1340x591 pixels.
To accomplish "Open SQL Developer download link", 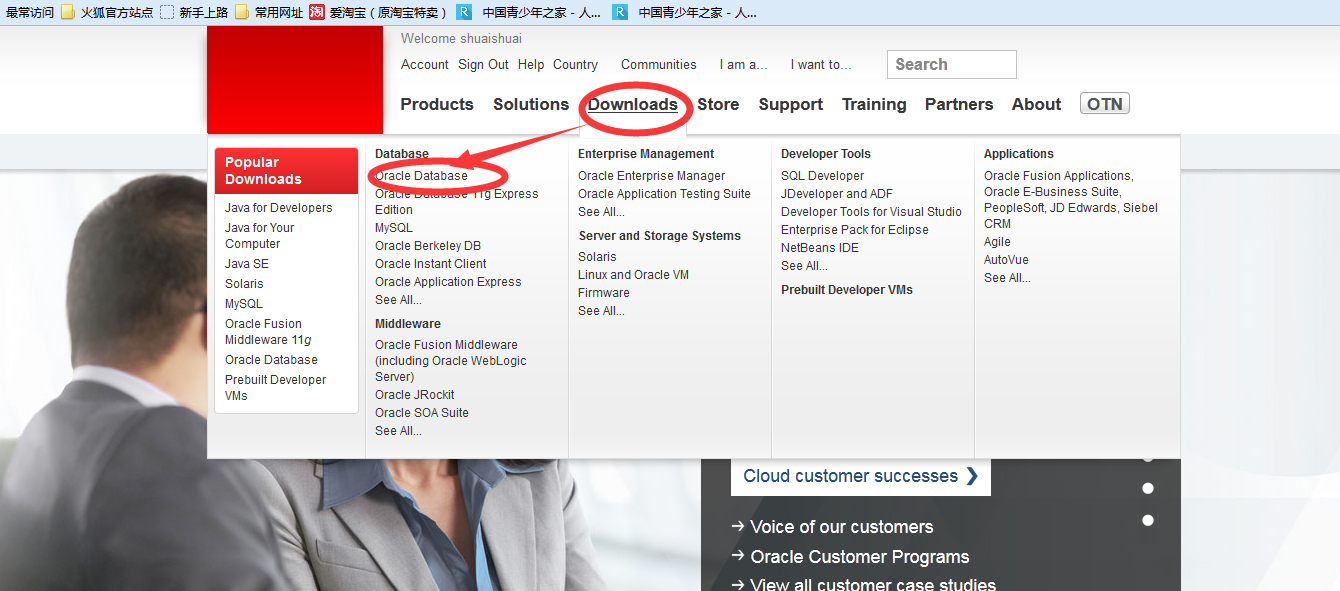I will click(x=822, y=176).
